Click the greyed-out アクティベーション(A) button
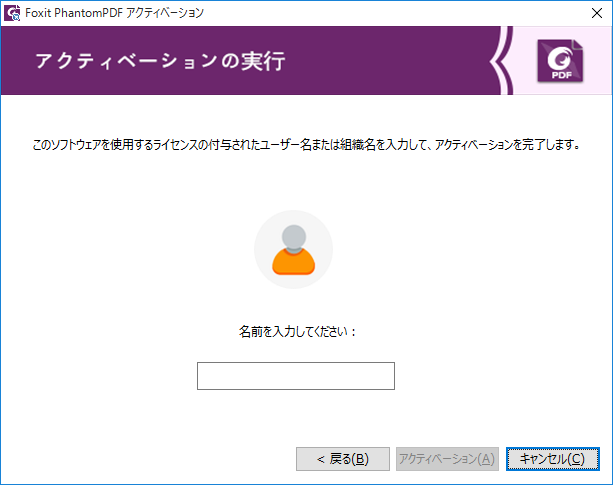 click(447, 459)
